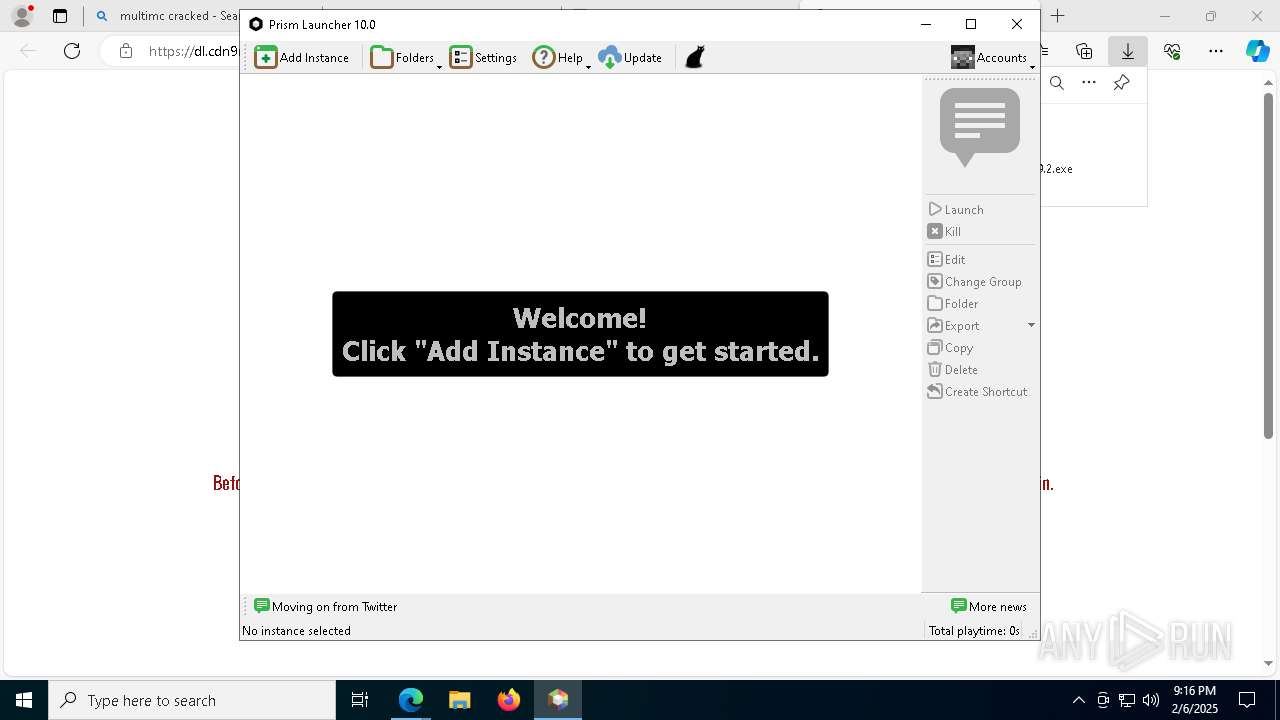Click the Edge back navigation arrow

pyautogui.click(x=28, y=51)
